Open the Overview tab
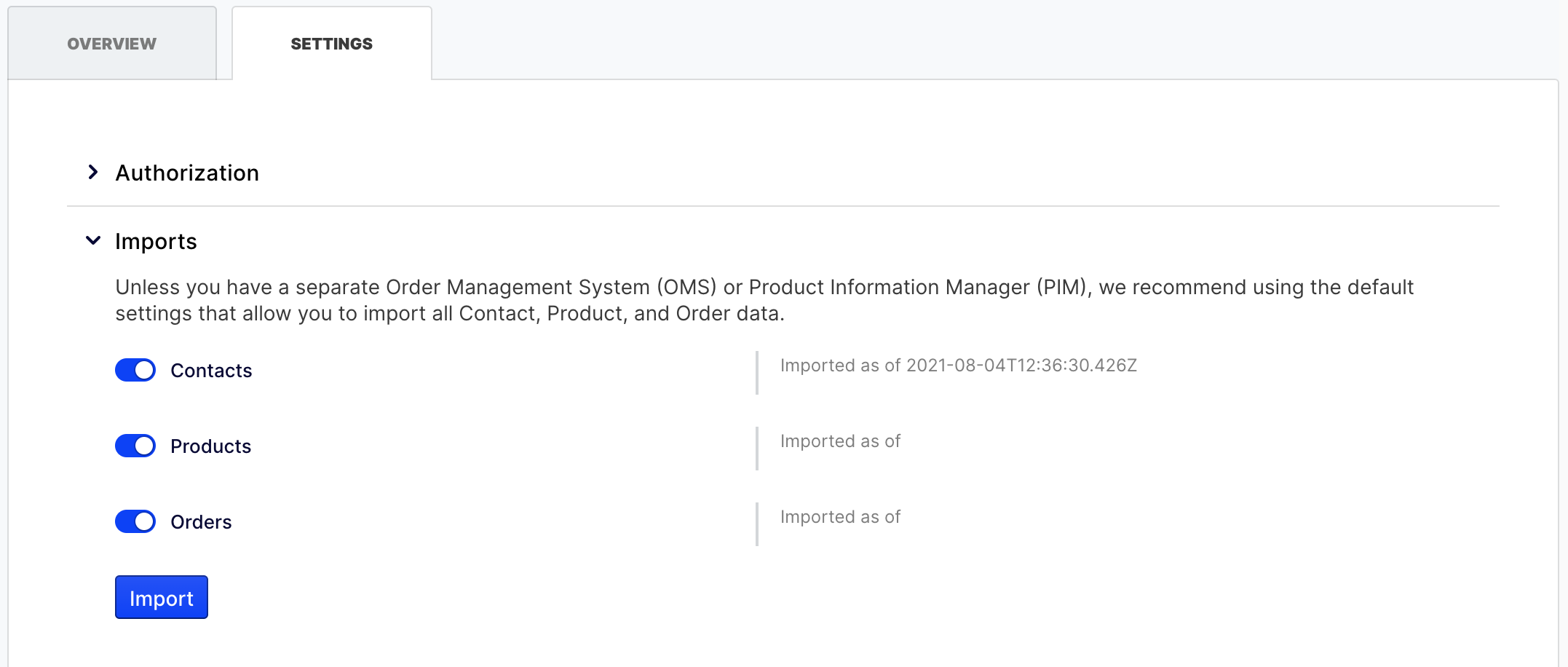The image size is (1568, 667). [x=112, y=44]
